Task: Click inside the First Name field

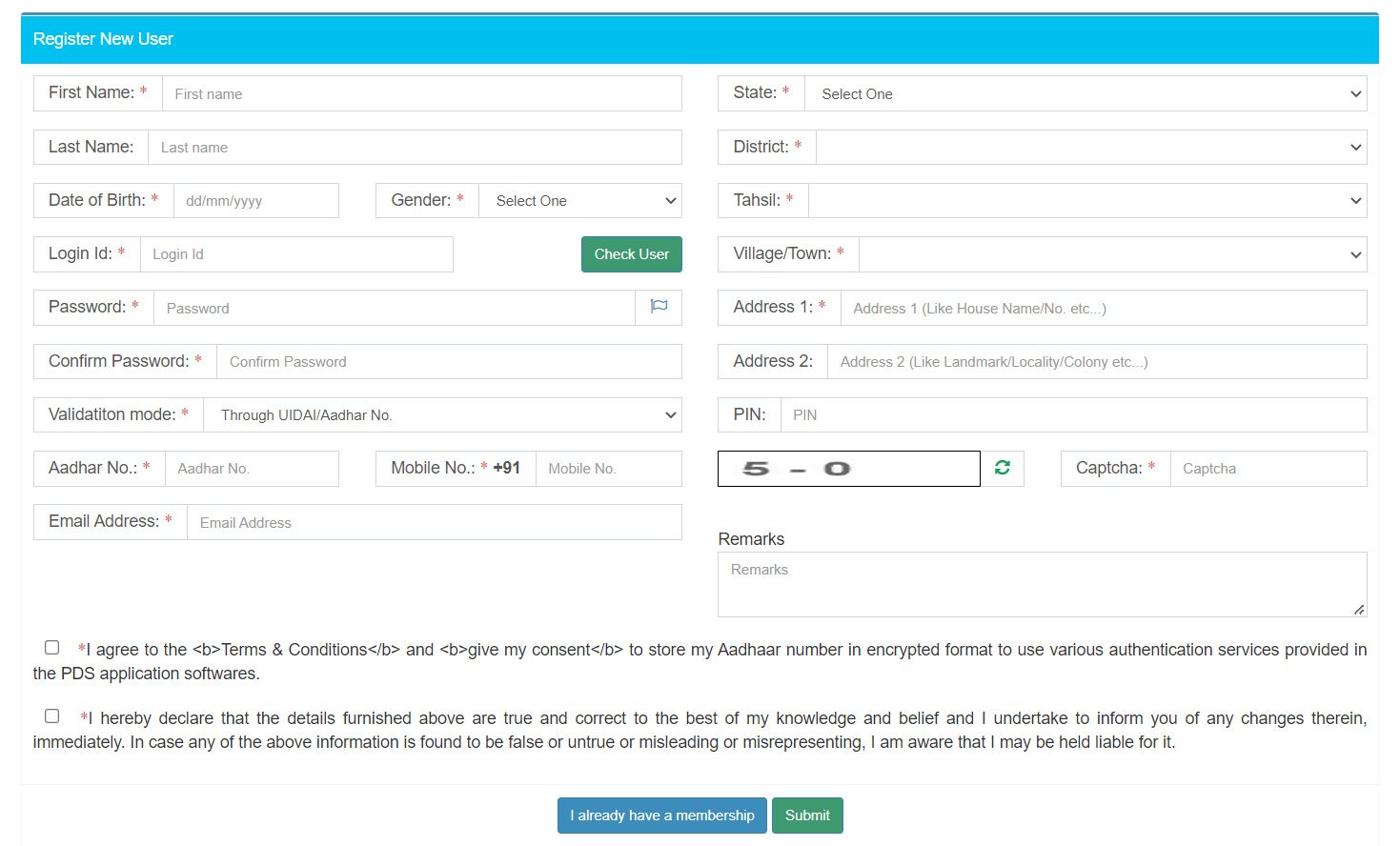Action: pos(422,93)
